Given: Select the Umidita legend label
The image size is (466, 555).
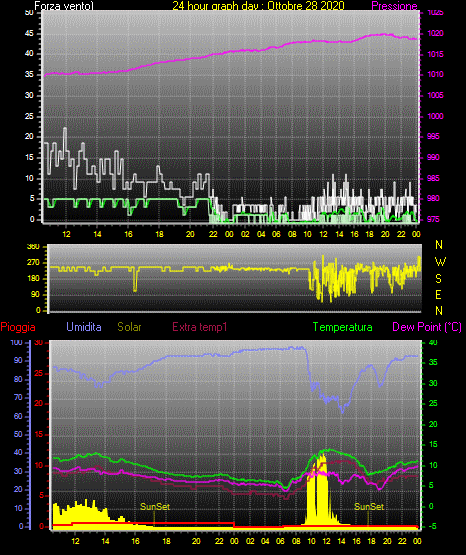Looking at the screenshot, I should 84,327.
